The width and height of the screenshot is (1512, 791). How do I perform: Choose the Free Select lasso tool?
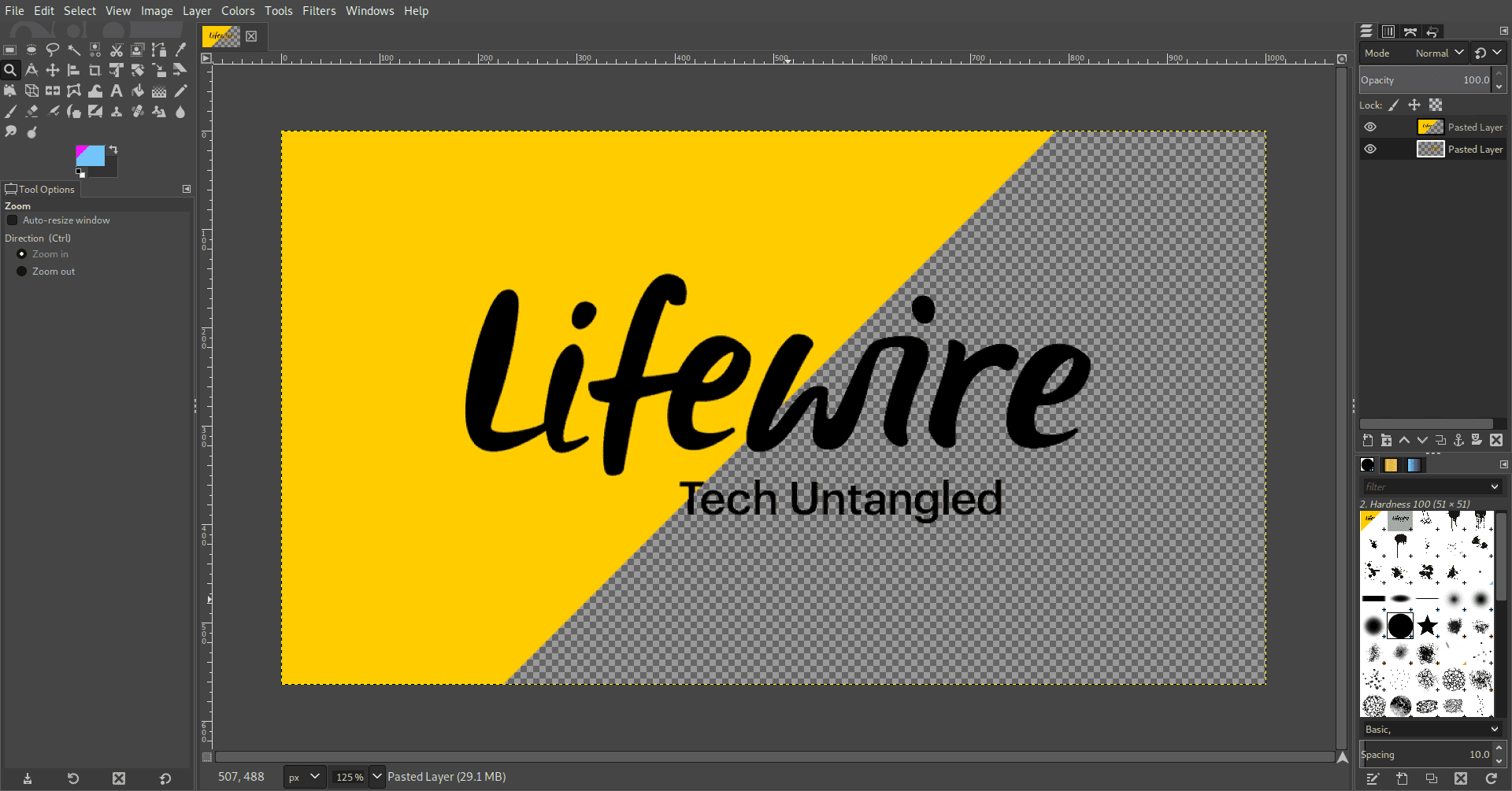[x=53, y=50]
